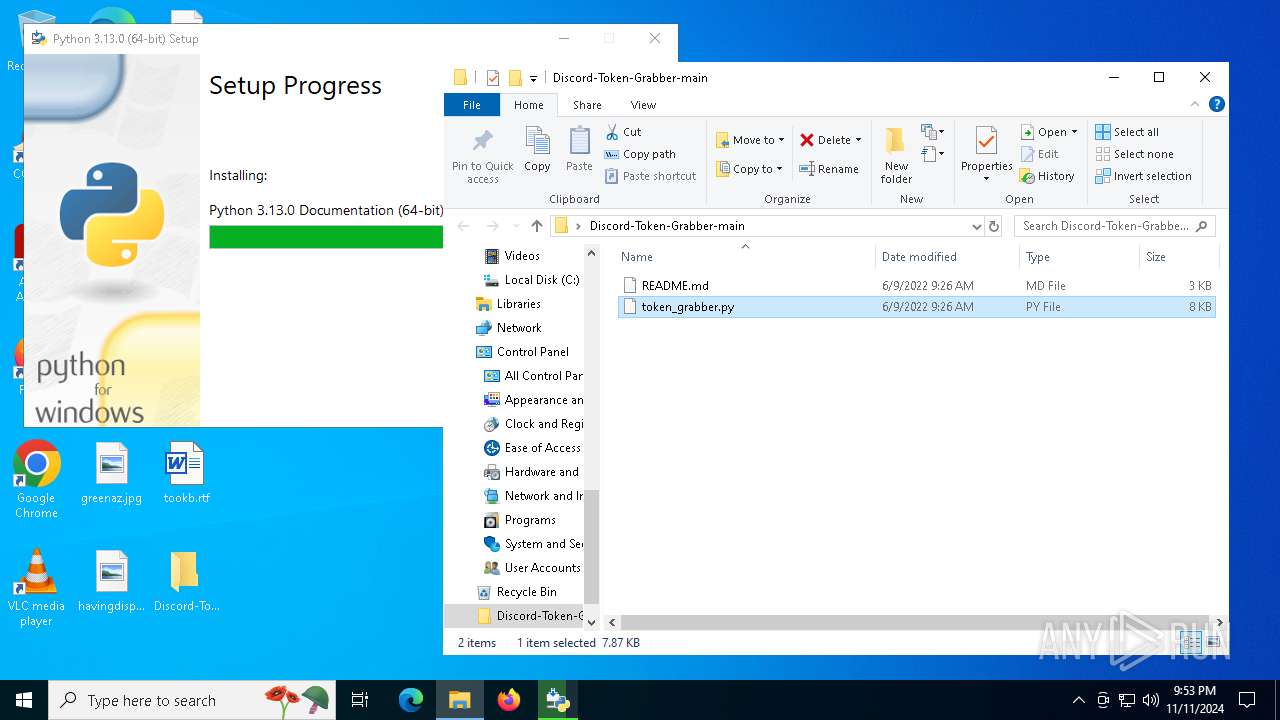Open Programs in navigation pane
The image size is (1280, 720).
(520, 520)
